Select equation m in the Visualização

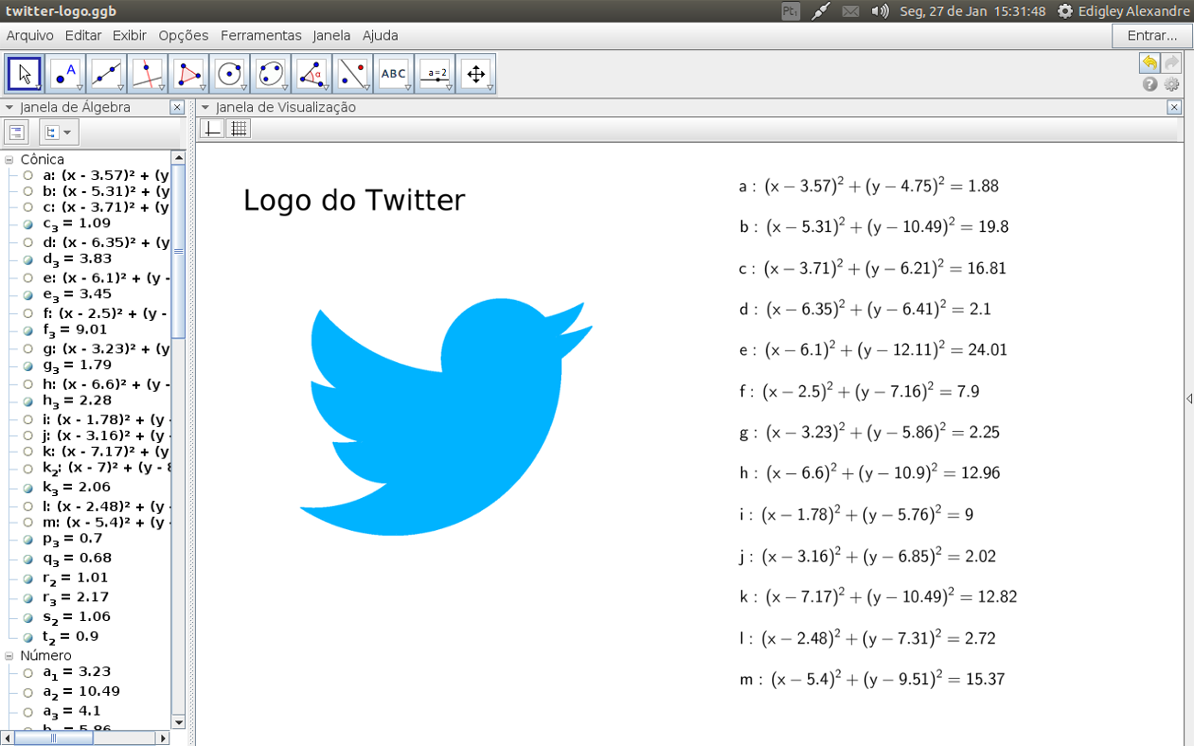point(872,679)
